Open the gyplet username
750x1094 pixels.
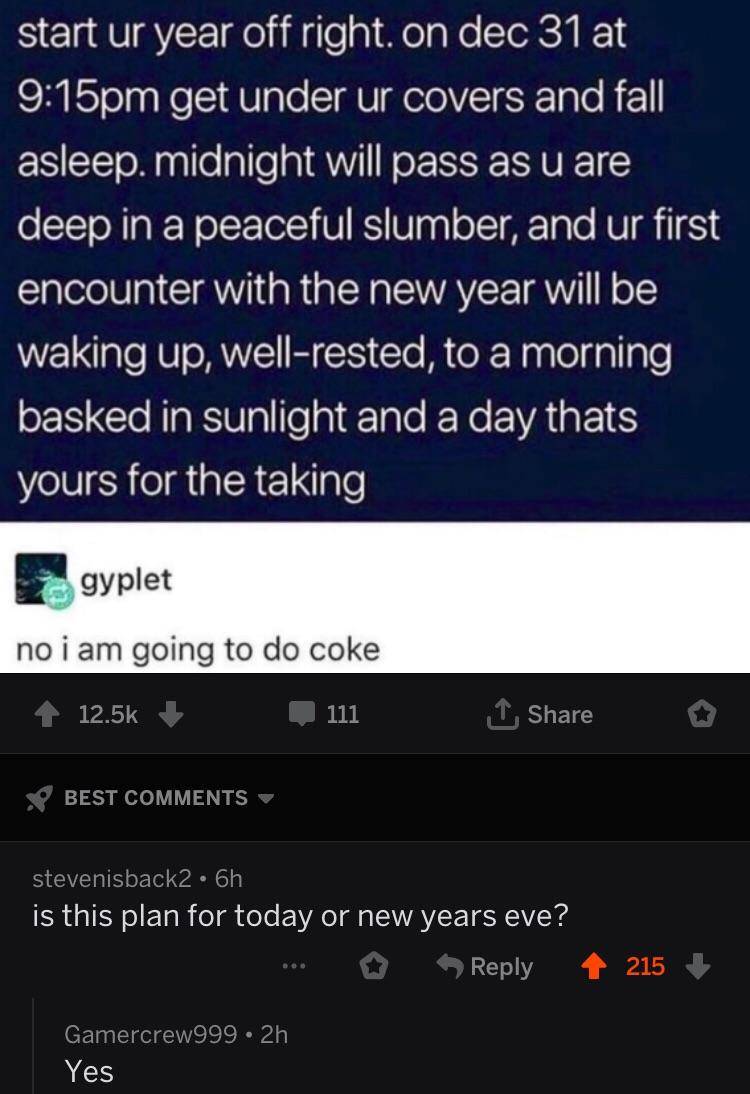point(125,580)
